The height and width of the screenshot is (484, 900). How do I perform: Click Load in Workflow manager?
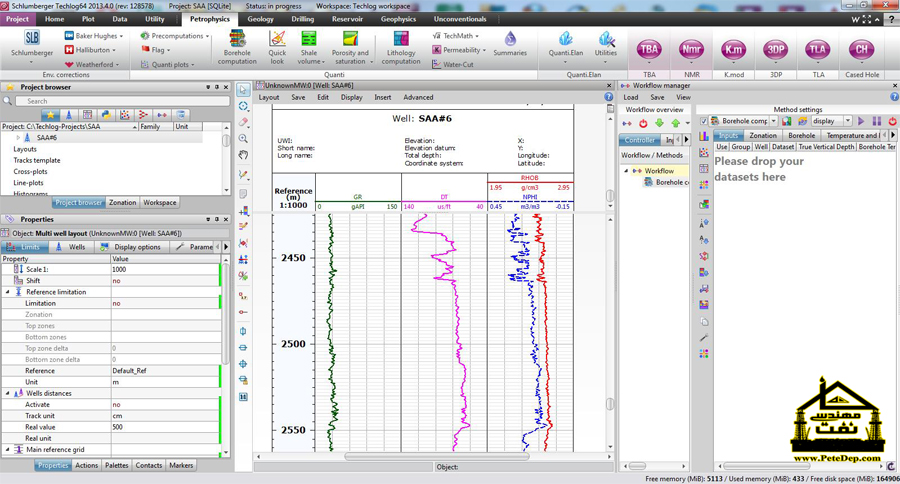pyautogui.click(x=630, y=98)
